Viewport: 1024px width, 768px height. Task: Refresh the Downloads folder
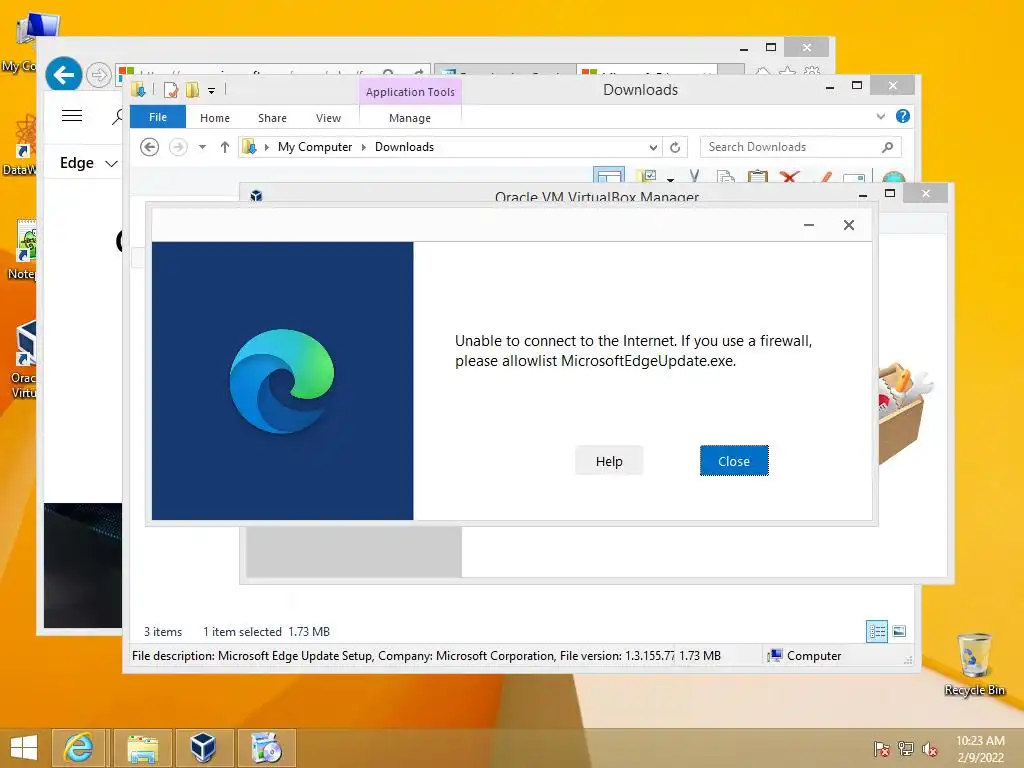click(675, 148)
